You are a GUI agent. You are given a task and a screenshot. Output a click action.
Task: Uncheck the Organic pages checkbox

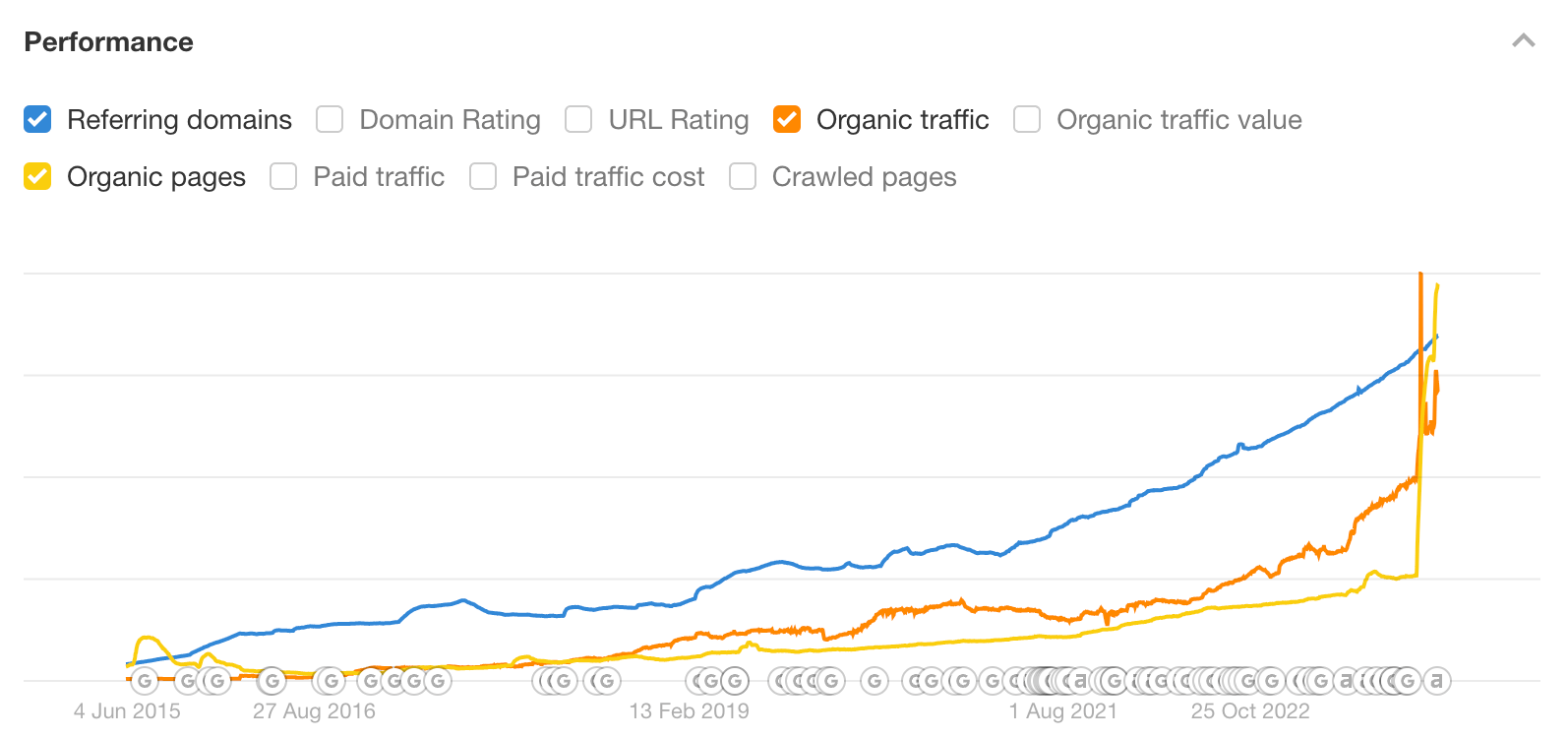click(36, 177)
